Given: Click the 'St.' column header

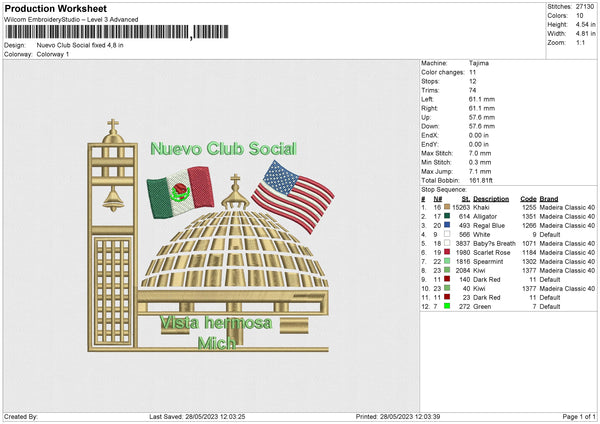Looking at the screenshot, I should pyautogui.click(x=466, y=199).
